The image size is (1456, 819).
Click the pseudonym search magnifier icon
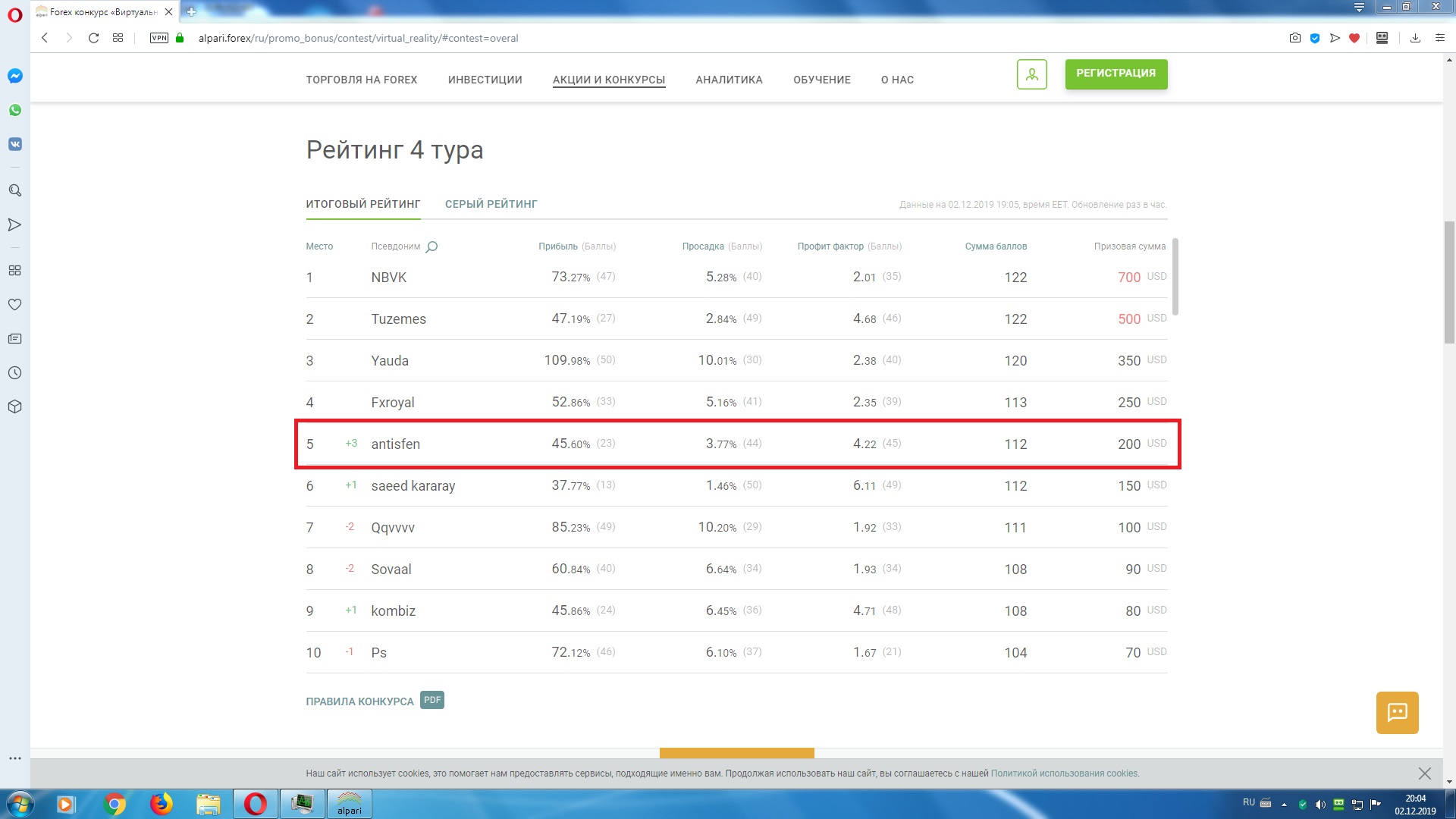click(431, 246)
